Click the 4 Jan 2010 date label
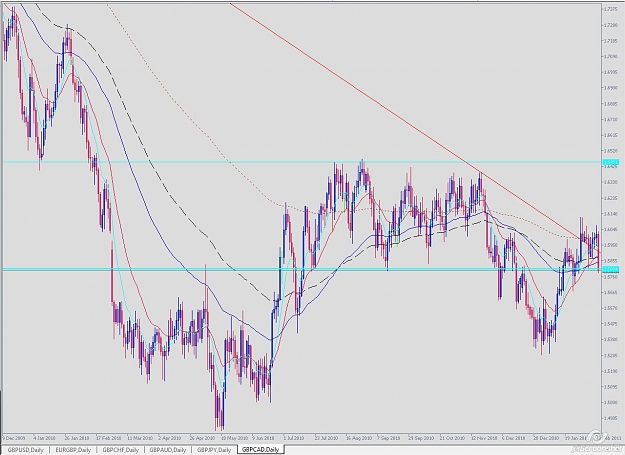625x455 pixels. pyautogui.click(x=44, y=438)
